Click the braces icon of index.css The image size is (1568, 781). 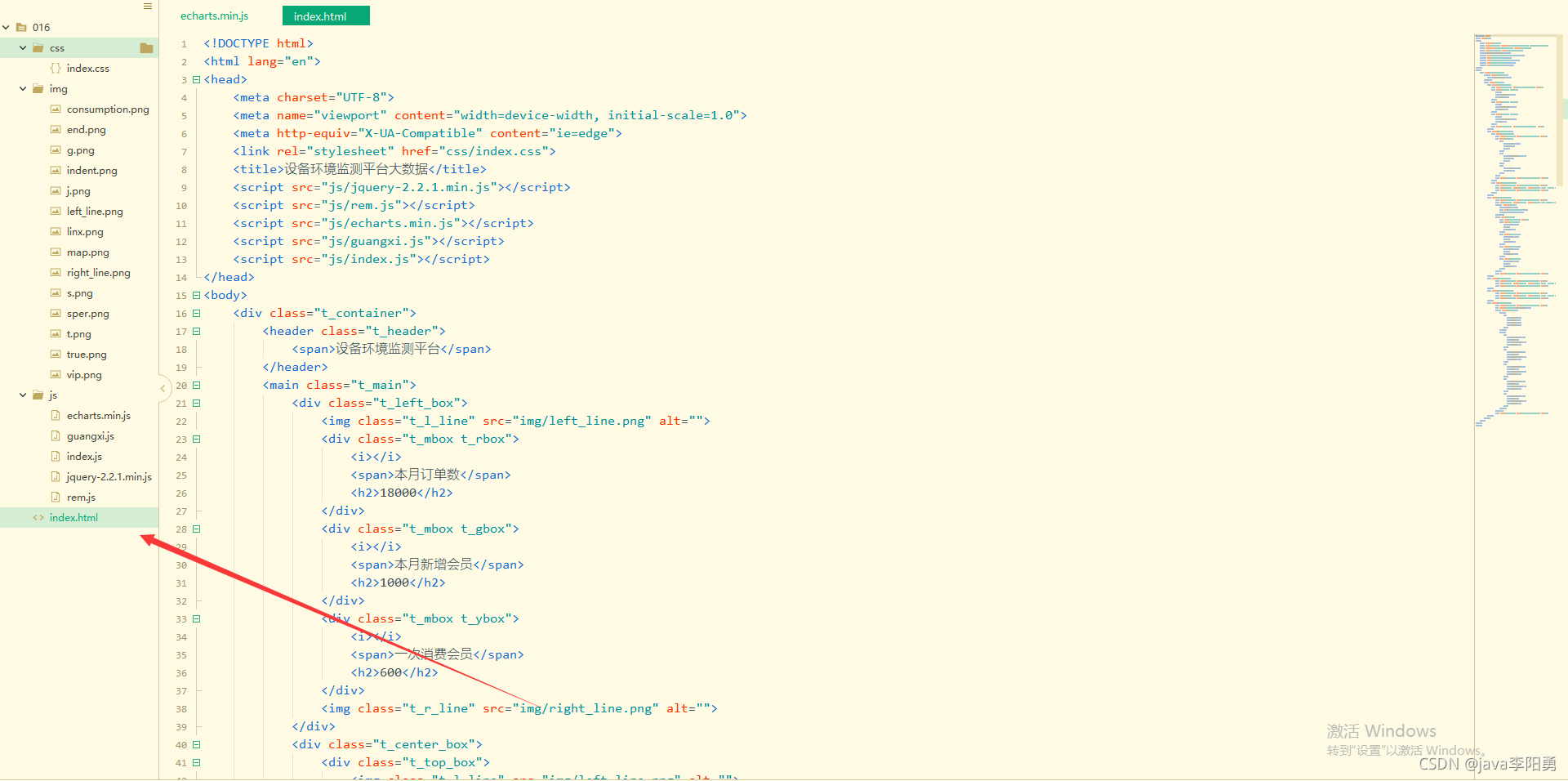[x=56, y=69]
